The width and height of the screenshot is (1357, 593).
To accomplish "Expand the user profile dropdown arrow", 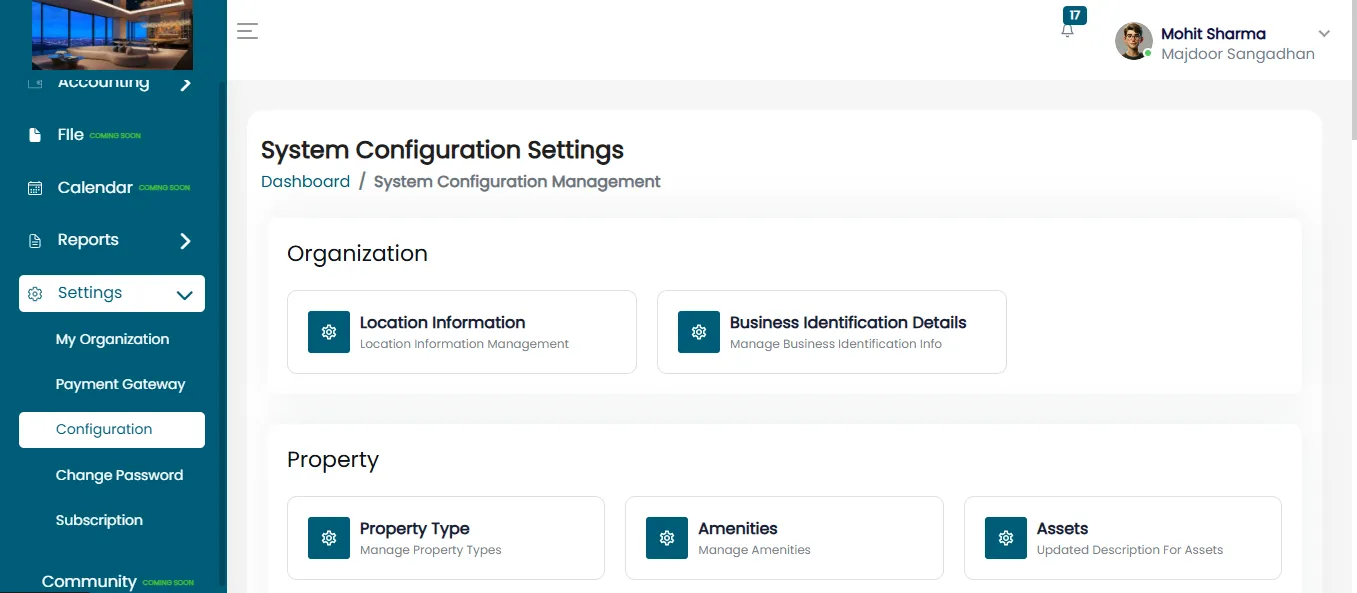I will (1324, 34).
